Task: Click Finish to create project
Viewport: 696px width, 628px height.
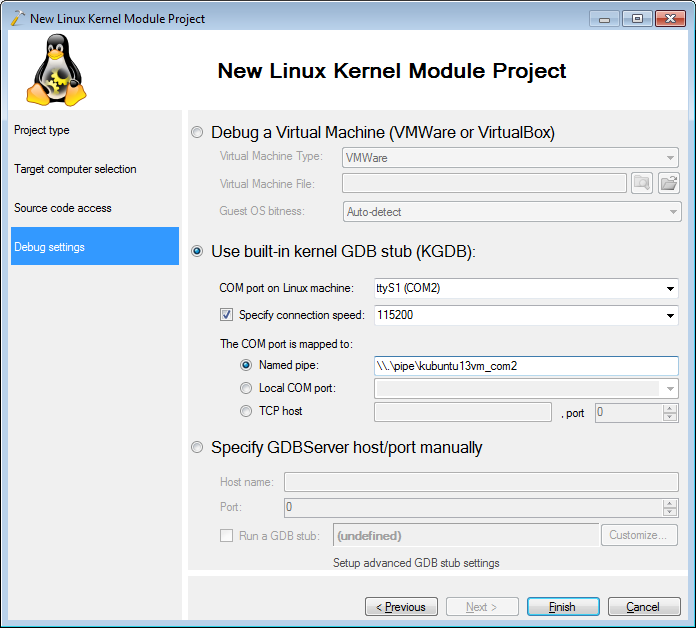Action: pos(563,606)
